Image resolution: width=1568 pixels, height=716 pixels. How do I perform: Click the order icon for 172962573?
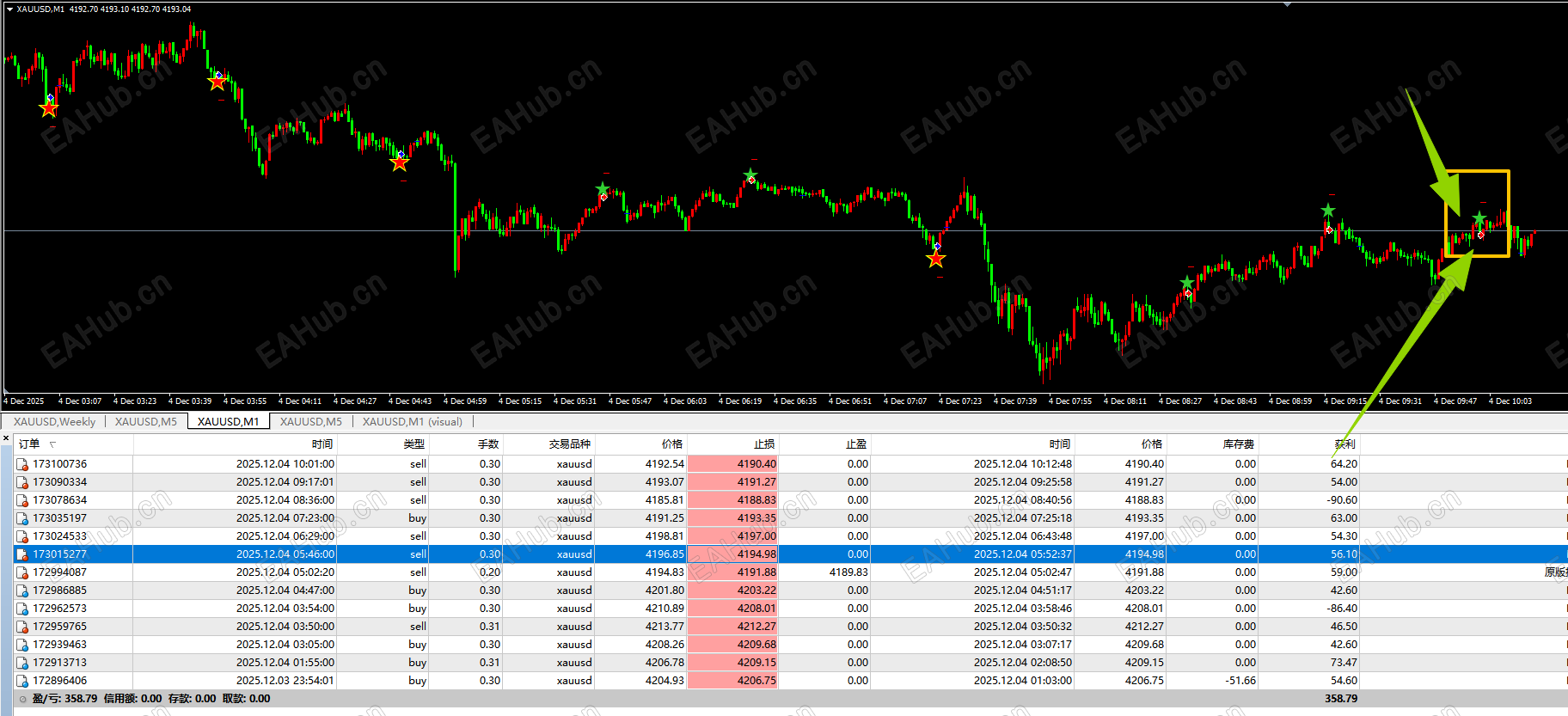pyautogui.click(x=22, y=609)
